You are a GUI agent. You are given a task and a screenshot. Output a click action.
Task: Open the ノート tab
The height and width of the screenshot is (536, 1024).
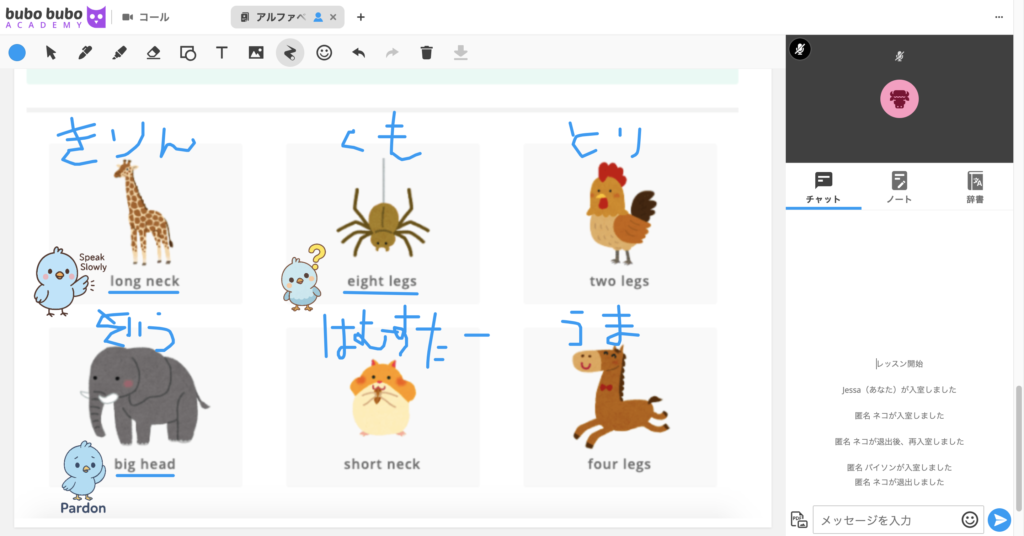(899, 187)
